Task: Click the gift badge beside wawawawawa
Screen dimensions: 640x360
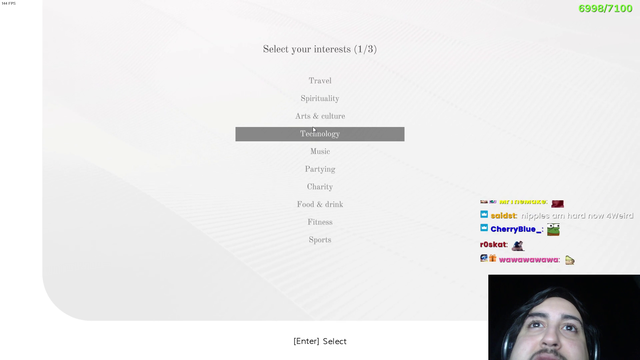Action: pyautogui.click(x=493, y=258)
